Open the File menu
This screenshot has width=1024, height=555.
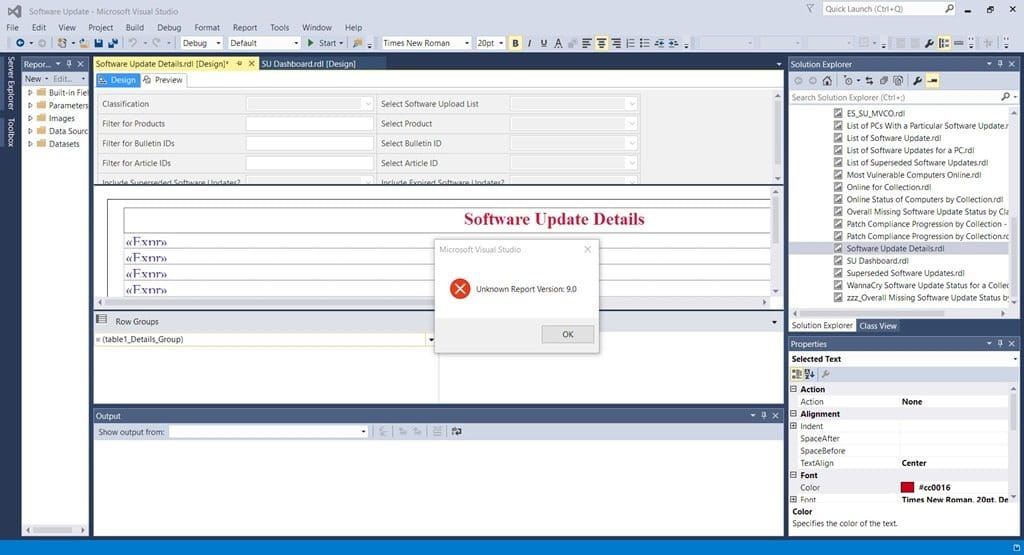tap(12, 27)
